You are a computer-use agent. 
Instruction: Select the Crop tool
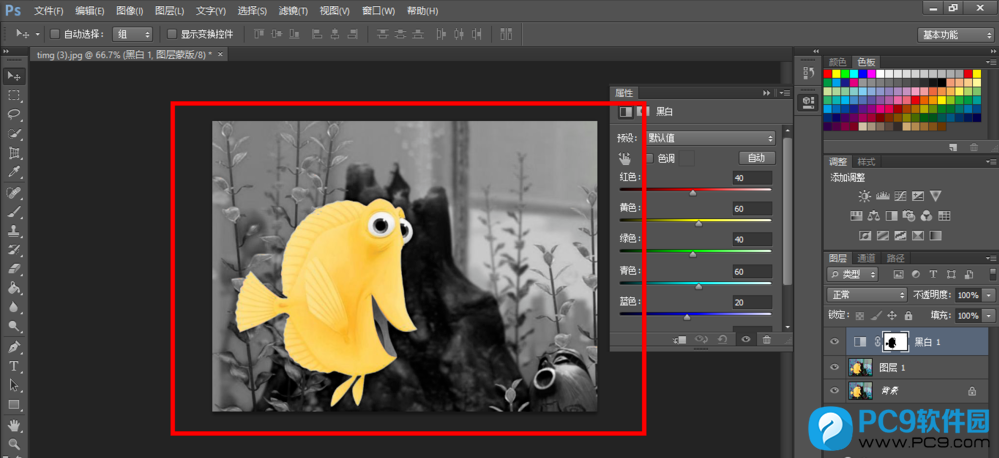(x=14, y=154)
